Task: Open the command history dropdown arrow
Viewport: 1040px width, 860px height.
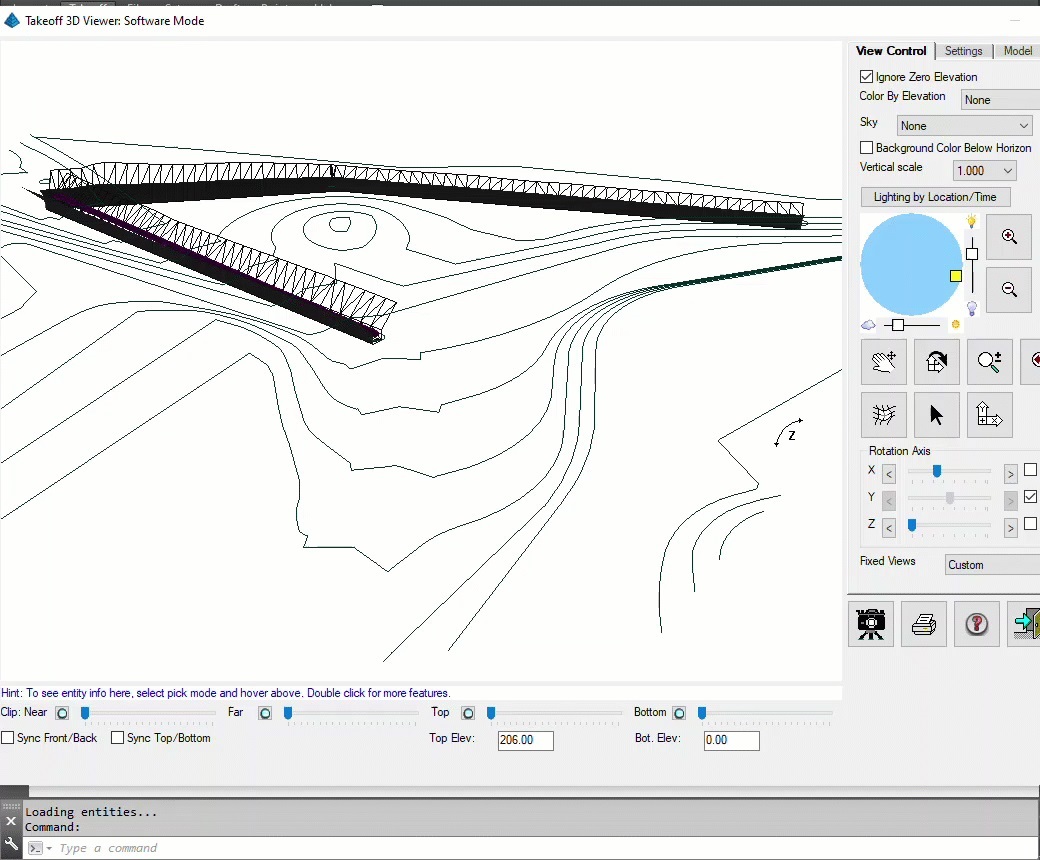Action: click(49, 849)
